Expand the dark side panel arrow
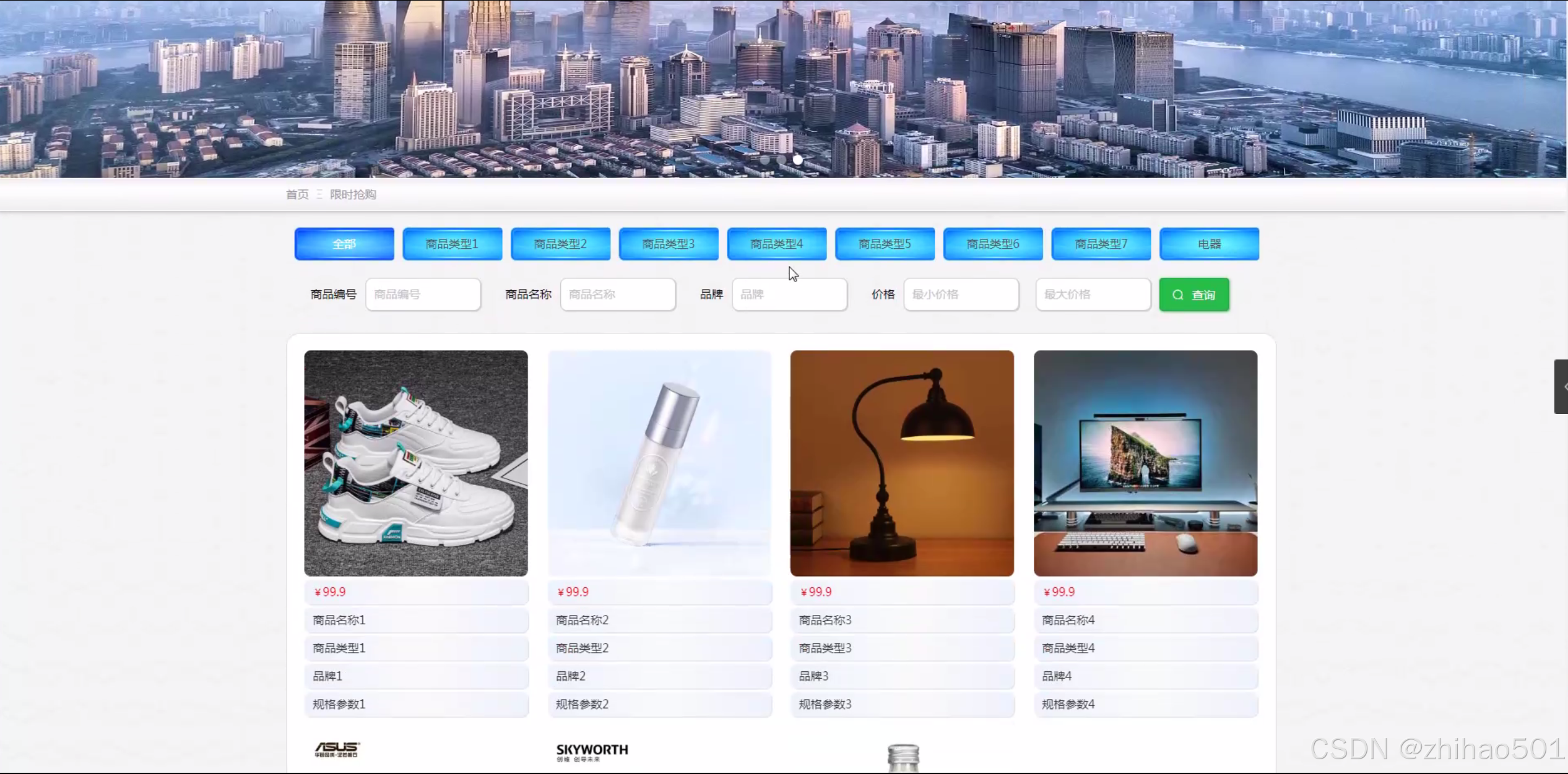The image size is (1568, 774). point(1562,387)
